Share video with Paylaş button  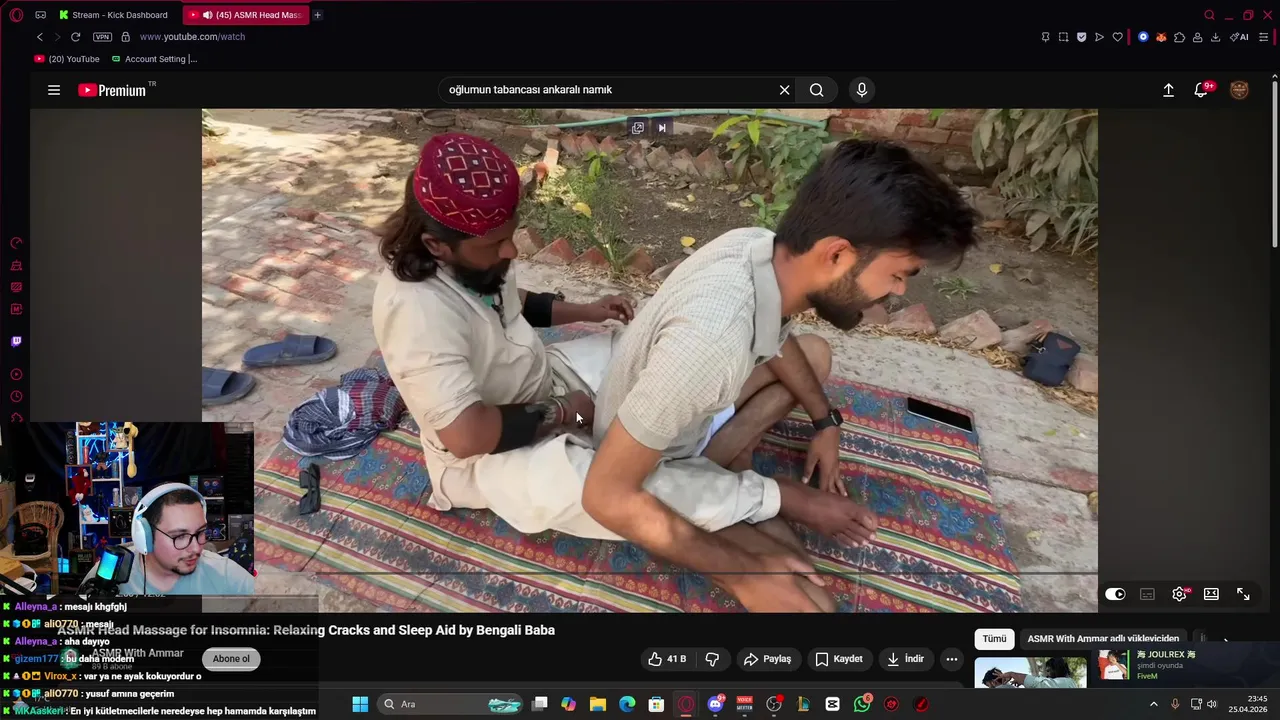click(x=767, y=659)
